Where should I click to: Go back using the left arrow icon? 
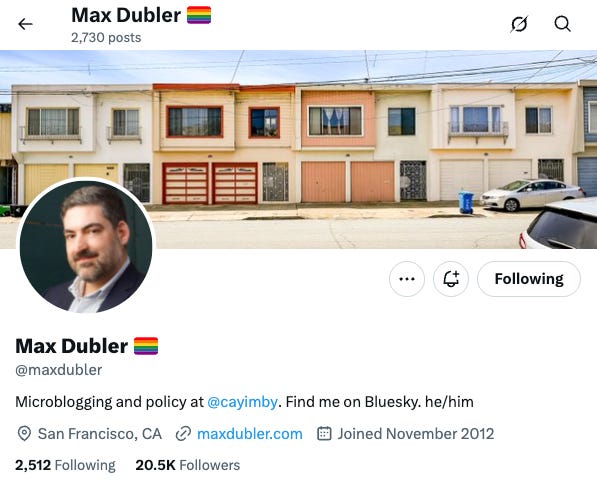pos(25,24)
